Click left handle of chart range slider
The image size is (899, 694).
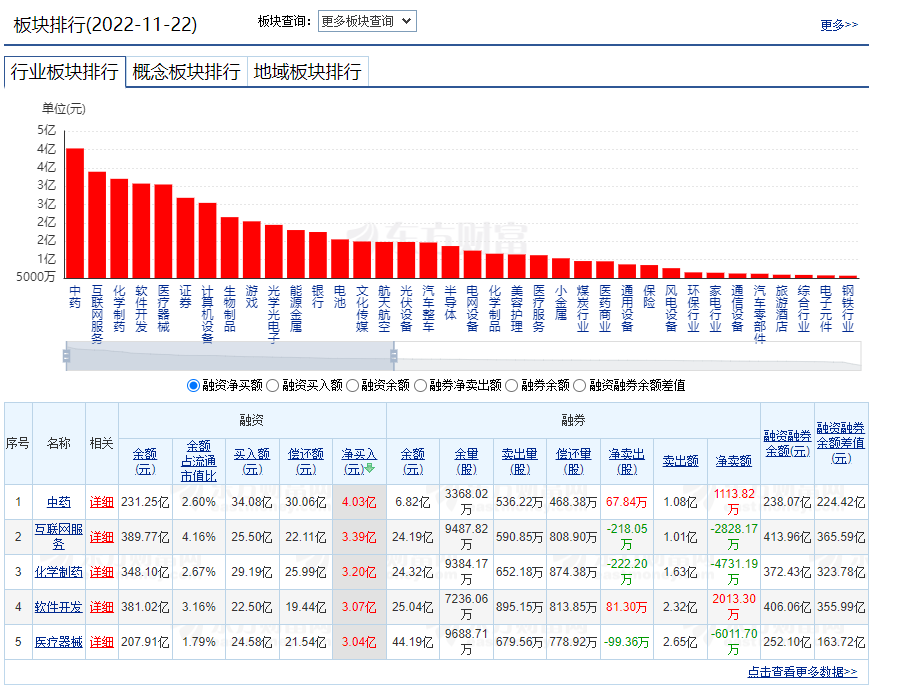click(x=66, y=355)
